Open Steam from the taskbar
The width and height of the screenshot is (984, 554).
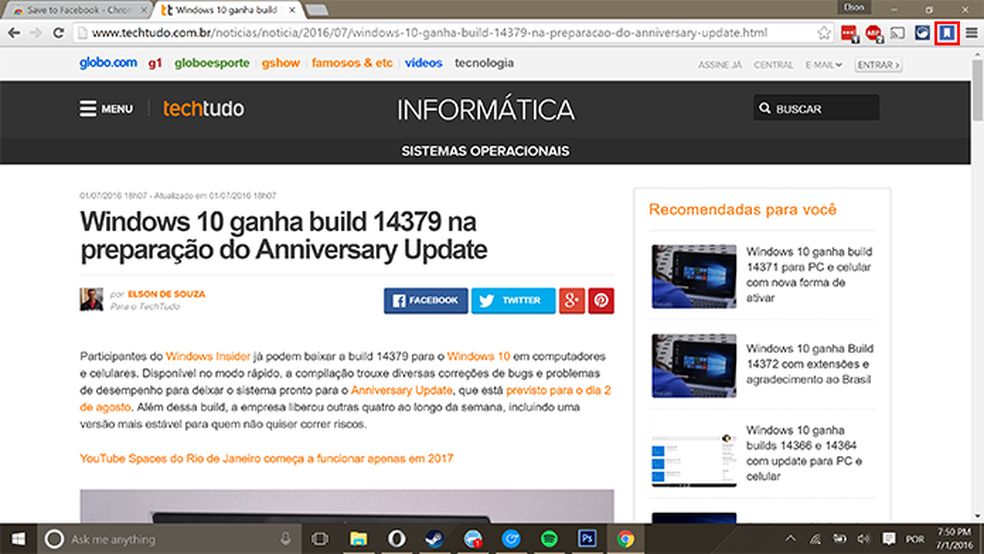coord(434,539)
